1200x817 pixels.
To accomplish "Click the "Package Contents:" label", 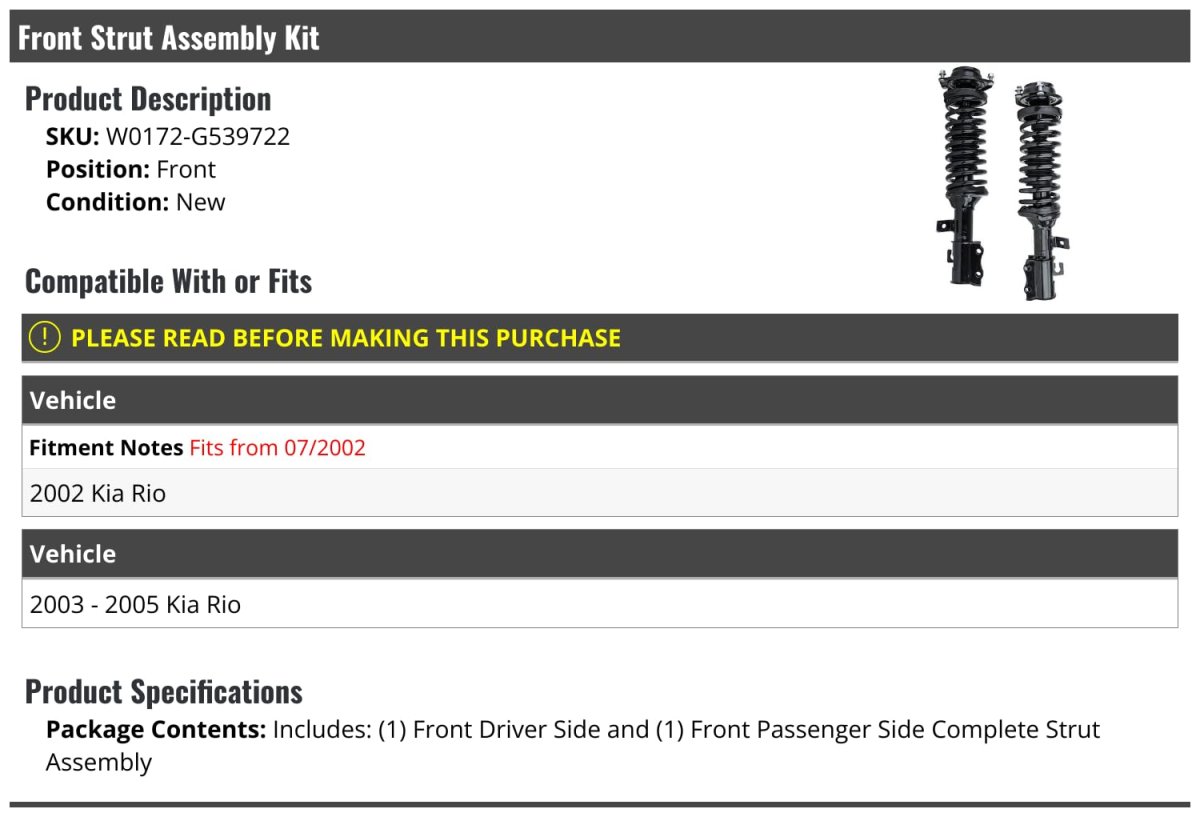I will click(x=156, y=730).
